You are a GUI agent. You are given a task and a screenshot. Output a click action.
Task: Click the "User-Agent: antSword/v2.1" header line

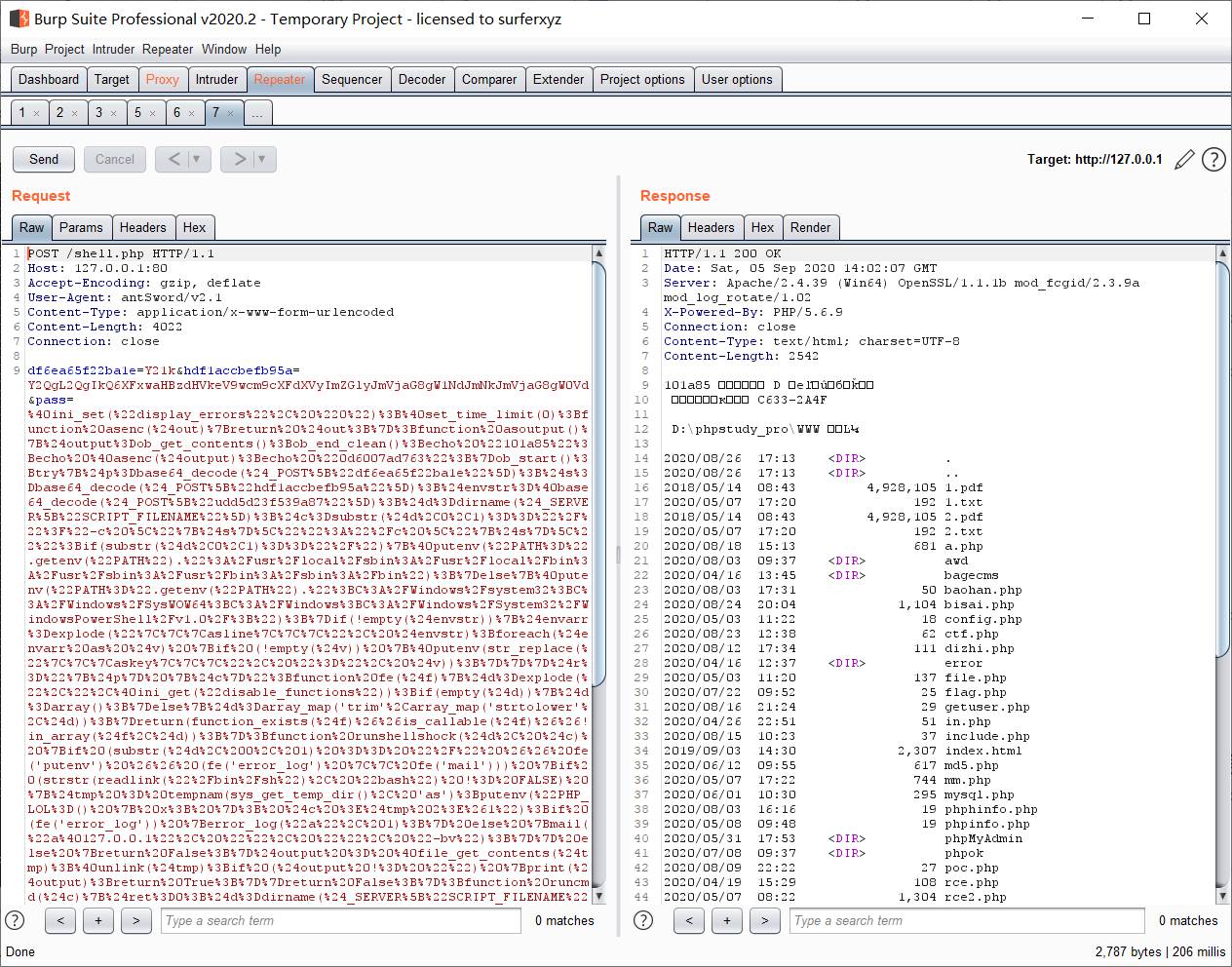coord(125,297)
